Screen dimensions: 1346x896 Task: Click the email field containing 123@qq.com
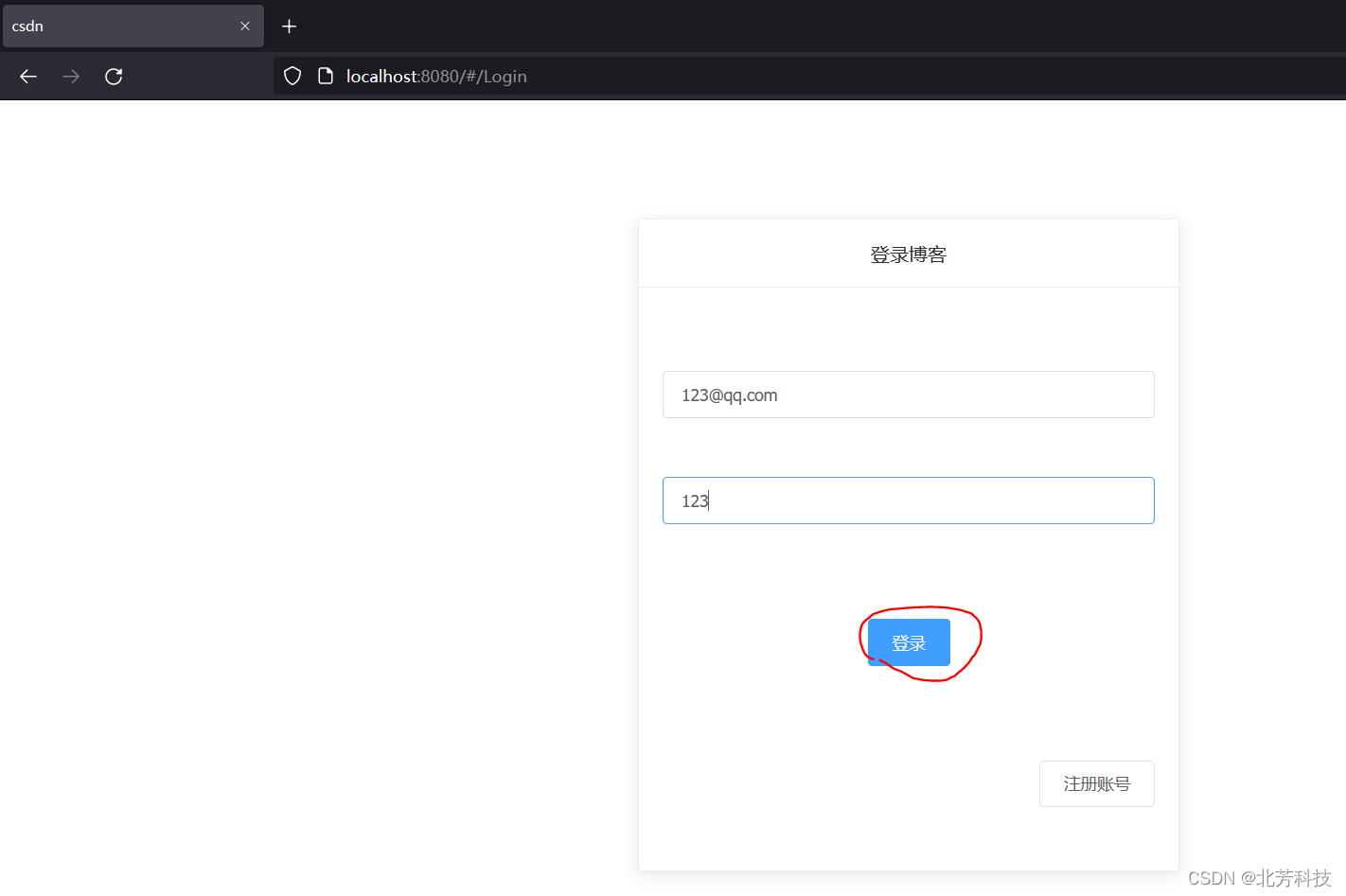909,395
